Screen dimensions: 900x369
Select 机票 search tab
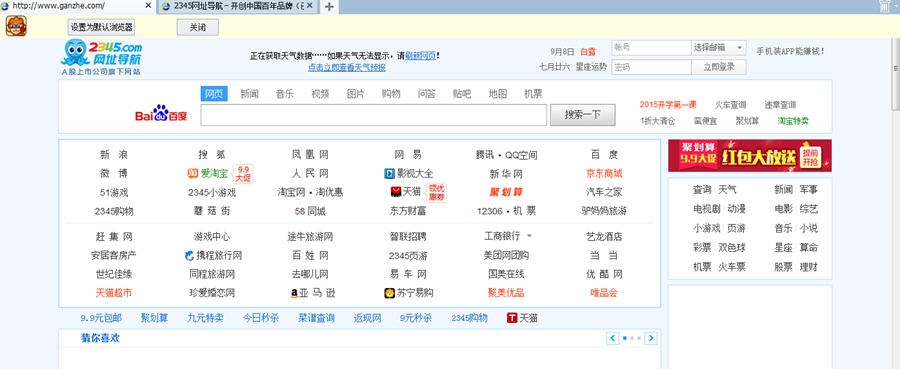(533, 94)
